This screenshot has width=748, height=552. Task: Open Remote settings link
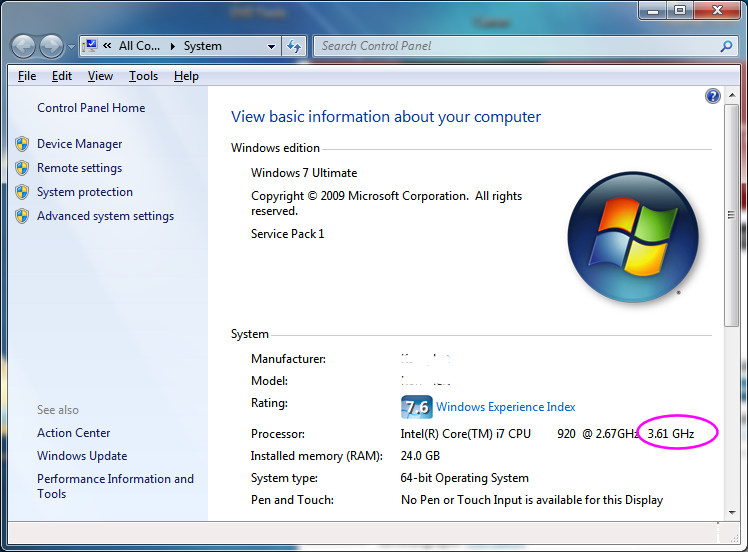80,168
